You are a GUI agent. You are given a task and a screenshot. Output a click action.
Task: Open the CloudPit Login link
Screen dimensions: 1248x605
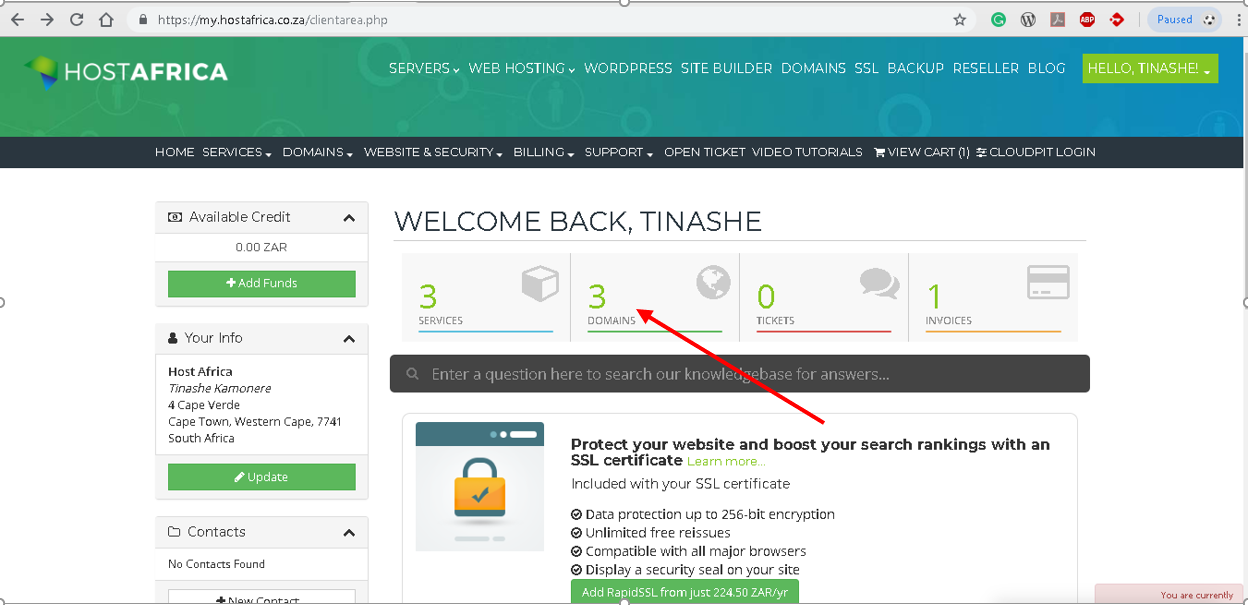coord(1036,152)
